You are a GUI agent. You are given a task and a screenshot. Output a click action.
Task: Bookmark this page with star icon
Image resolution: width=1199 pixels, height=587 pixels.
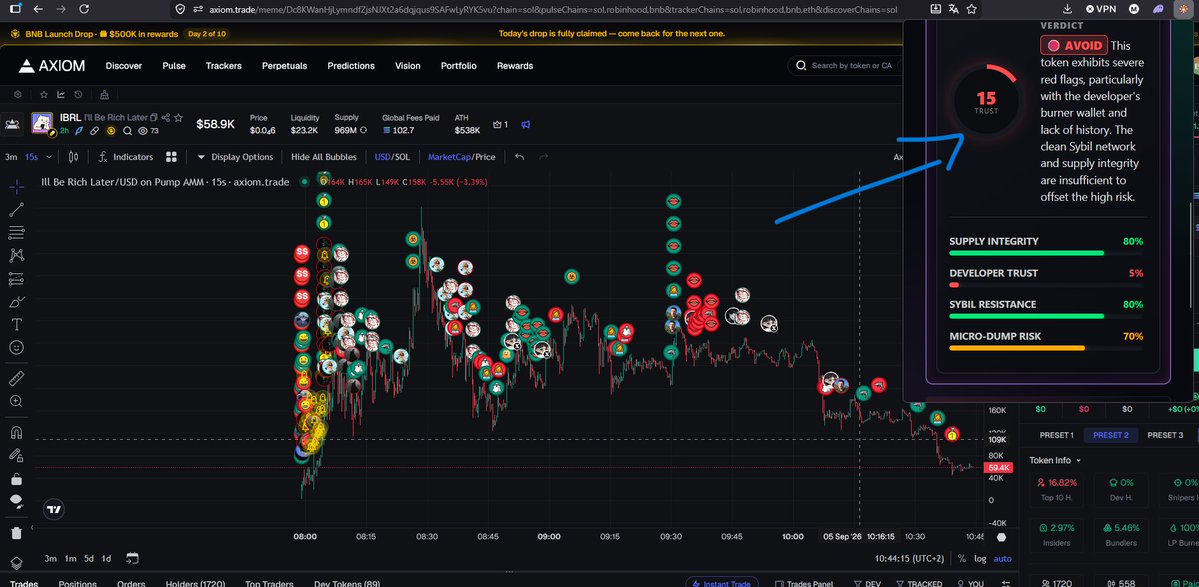pos(971,9)
